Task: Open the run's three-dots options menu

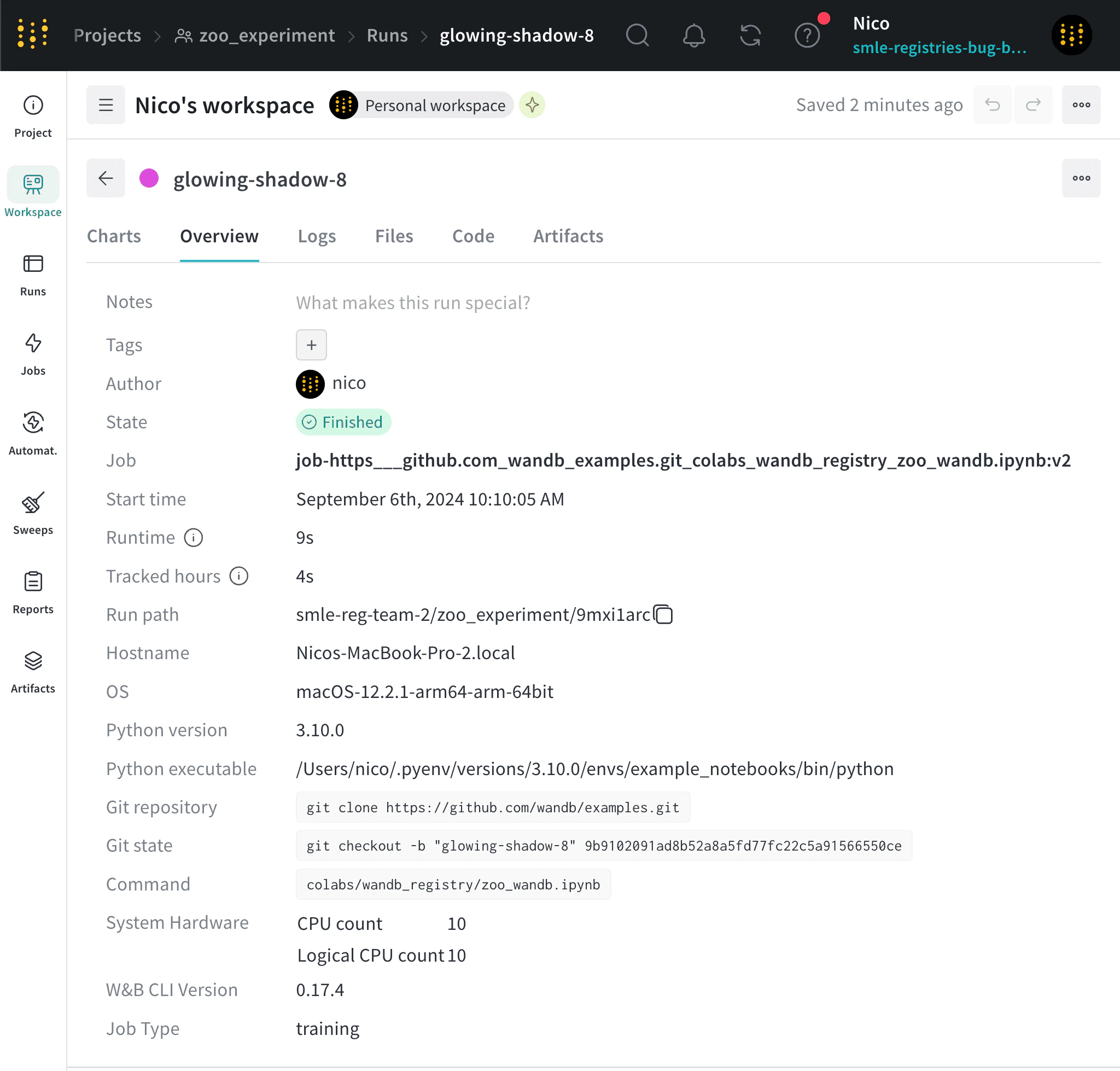Action: pyautogui.click(x=1081, y=178)
